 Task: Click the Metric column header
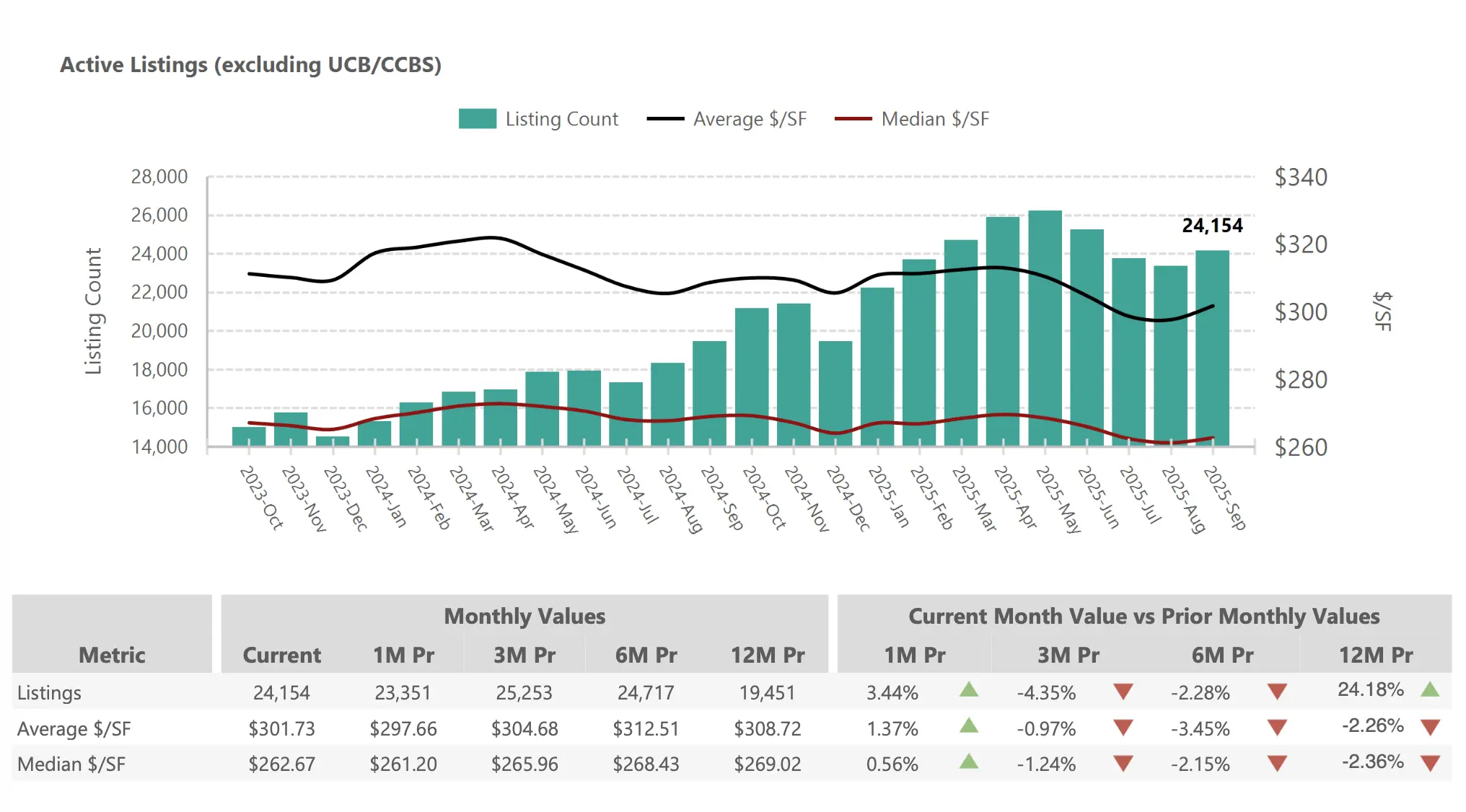[x=112, y=655]
